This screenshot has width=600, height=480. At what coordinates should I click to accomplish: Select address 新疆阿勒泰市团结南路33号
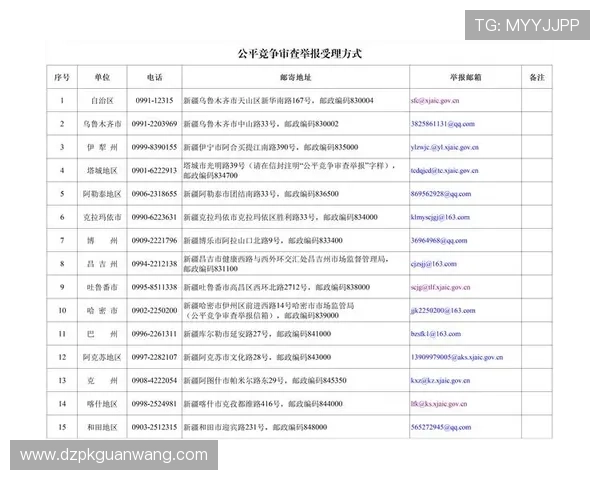pos(230,194)
